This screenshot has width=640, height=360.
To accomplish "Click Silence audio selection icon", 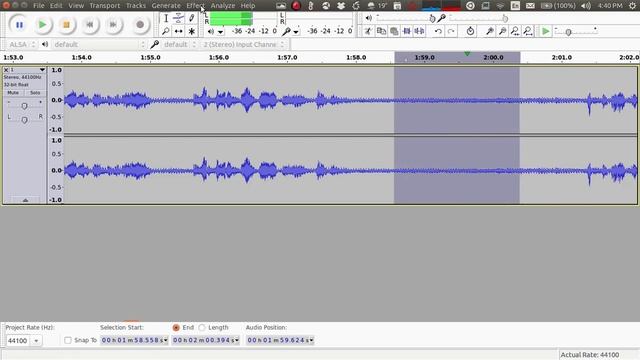I will [419, 31].
